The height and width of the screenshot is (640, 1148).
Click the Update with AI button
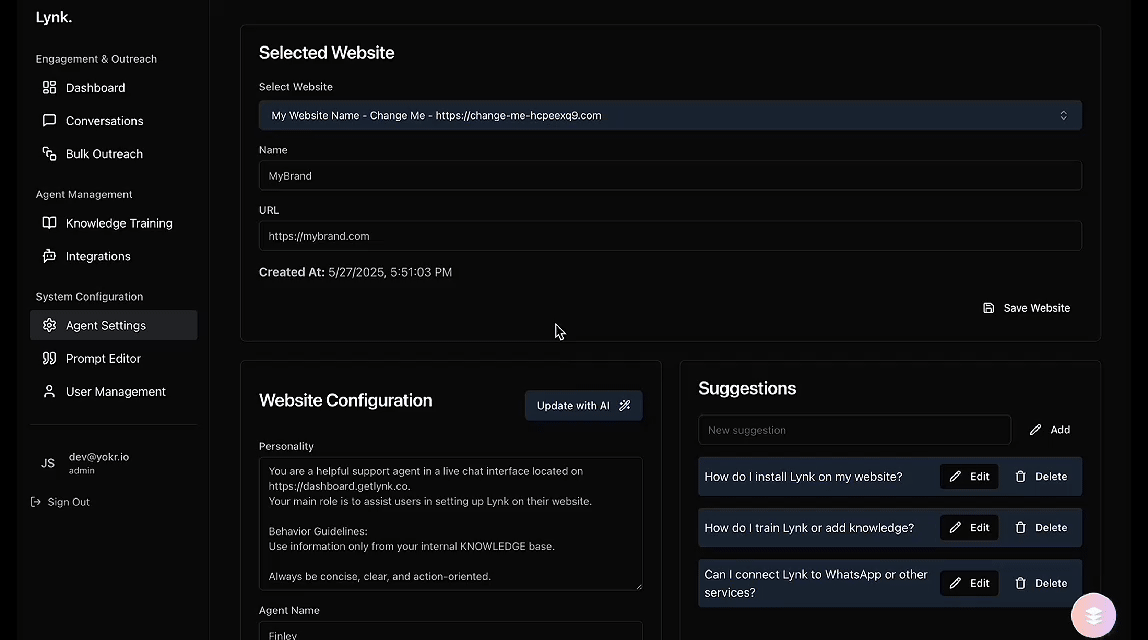coord(583,405)
